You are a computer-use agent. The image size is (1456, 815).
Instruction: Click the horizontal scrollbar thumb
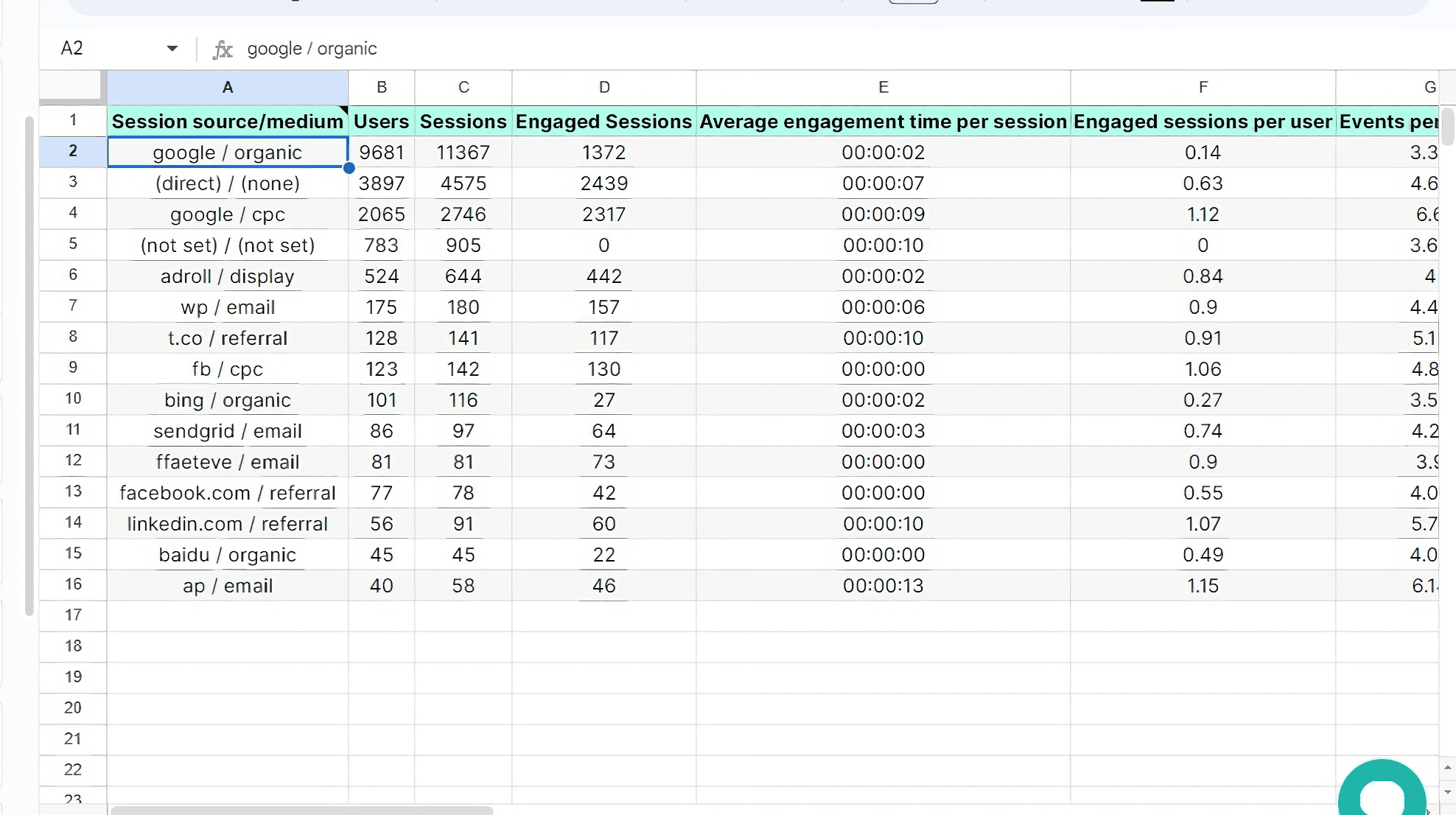point(302,811)
